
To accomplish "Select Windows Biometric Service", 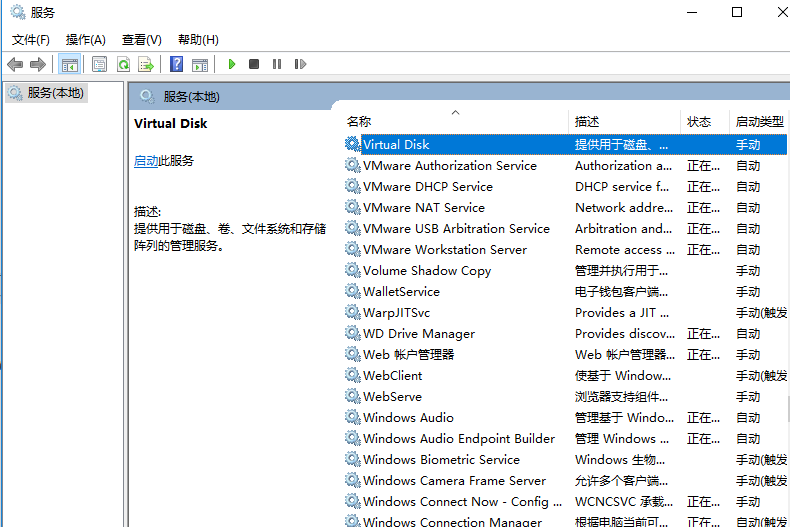I will point(565,459).
